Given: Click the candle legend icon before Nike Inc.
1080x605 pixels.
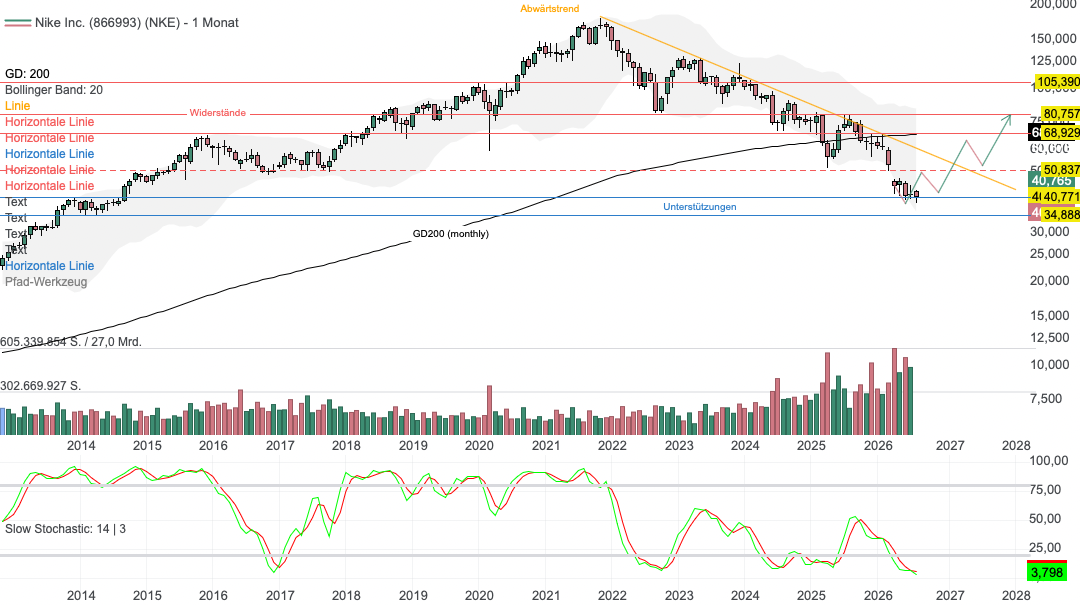Looking at the screenshot, I should coord(17,23).
